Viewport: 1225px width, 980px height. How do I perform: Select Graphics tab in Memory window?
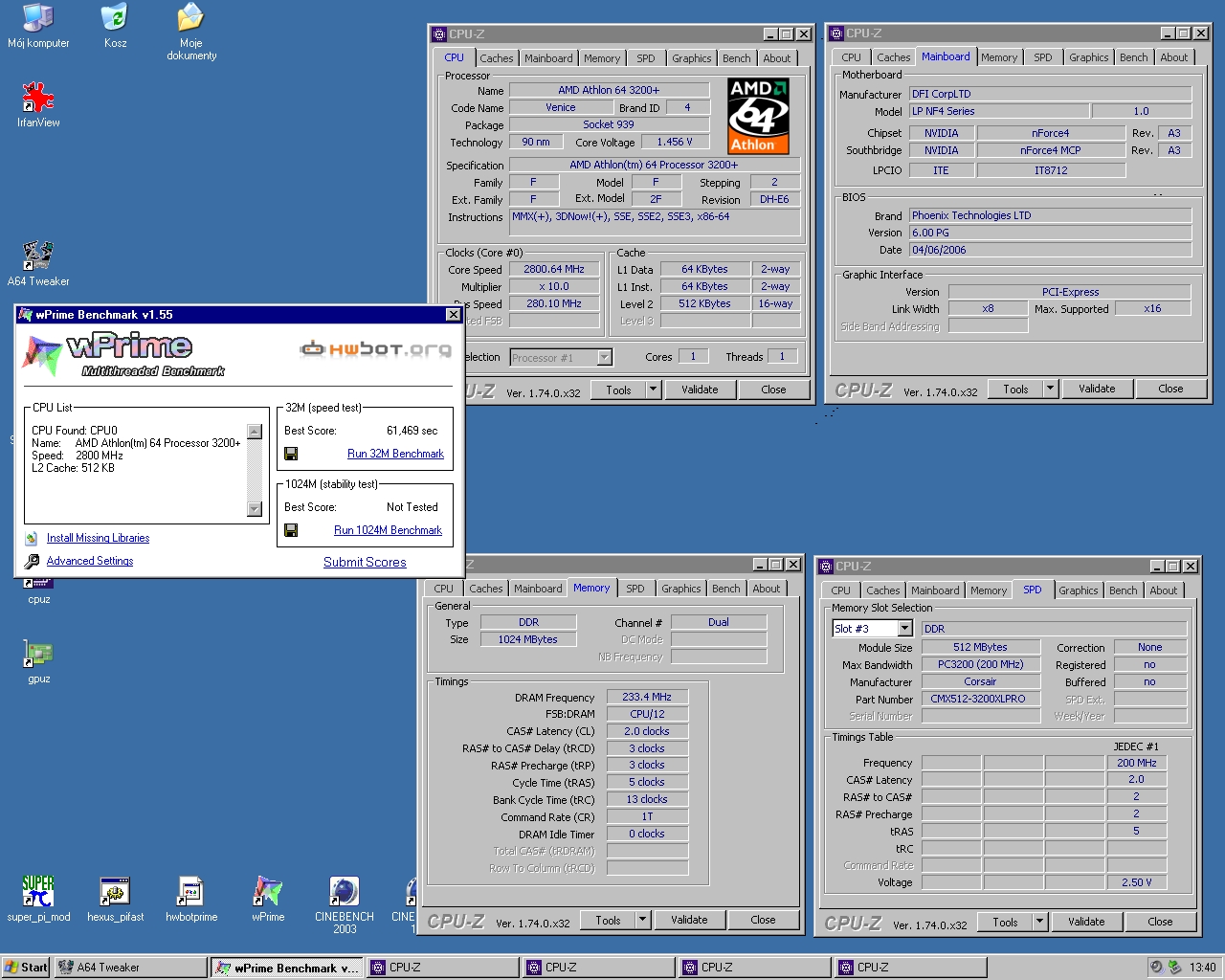[x=681, y=589]
